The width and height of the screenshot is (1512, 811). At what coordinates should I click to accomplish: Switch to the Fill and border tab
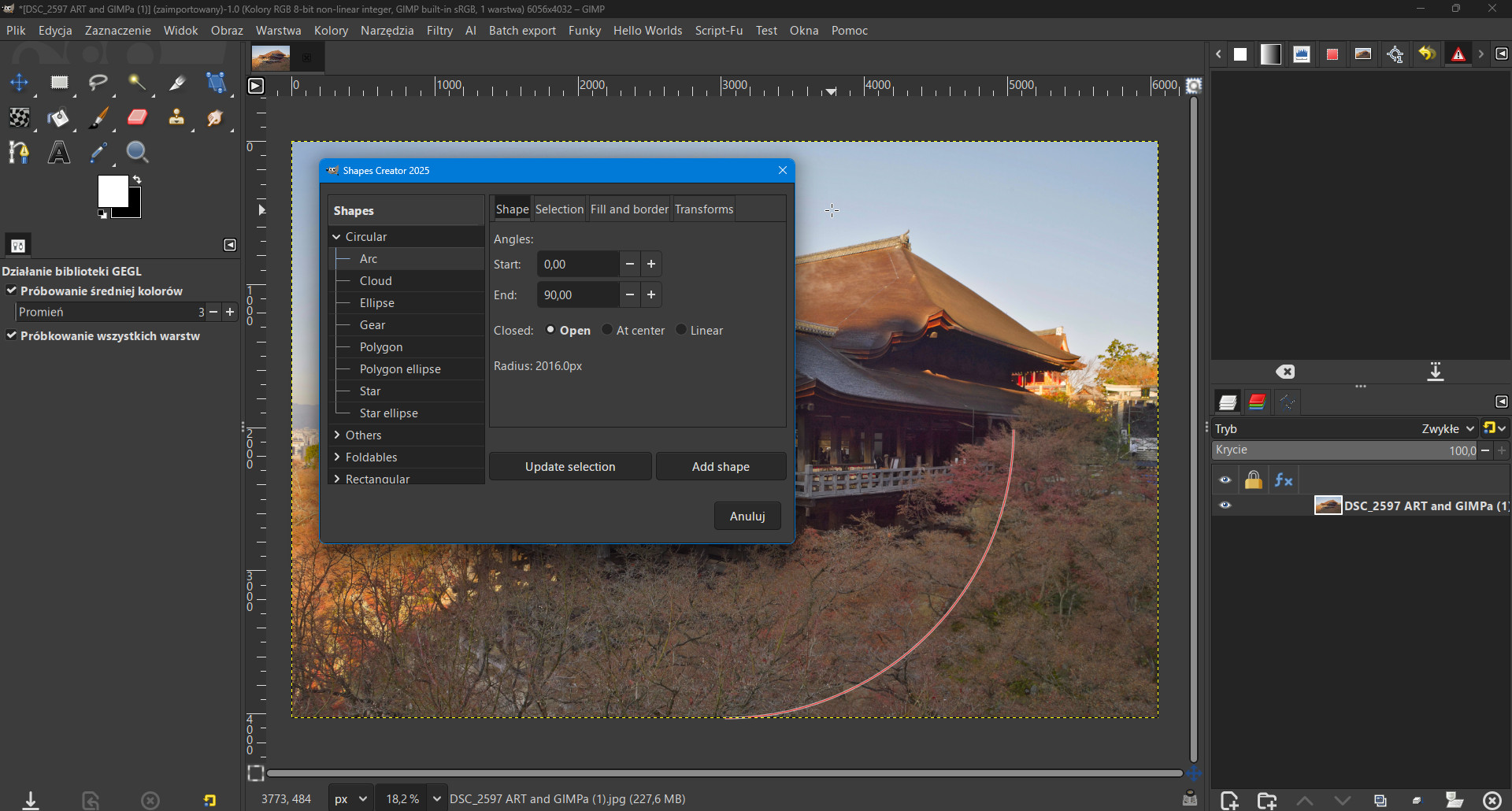pos(628,209)
